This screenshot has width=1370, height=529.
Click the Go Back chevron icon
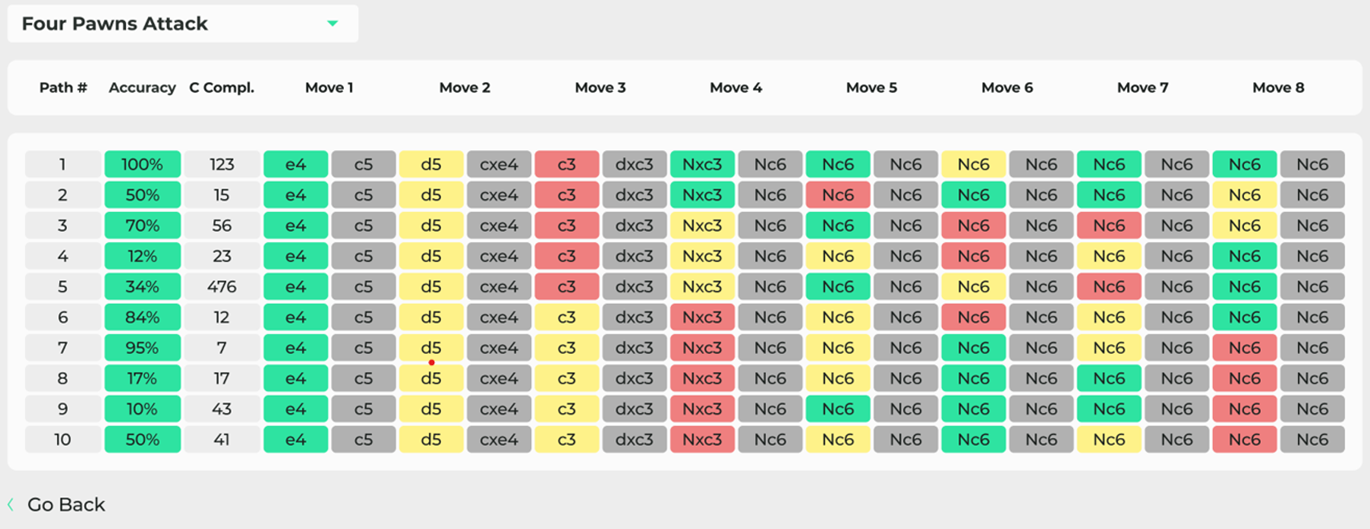tap(11, 505)
